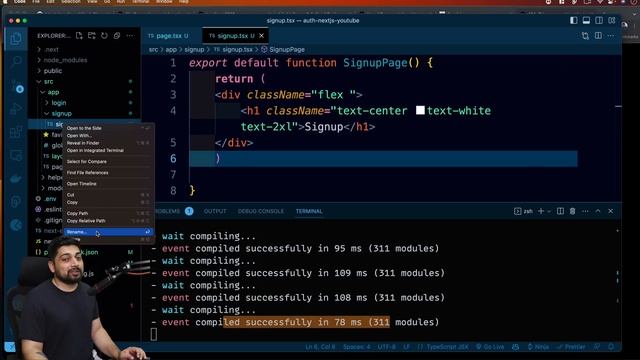Screen dimensions: 640x360
Task: Open changes icon in editor toolbar
Action: 585,36
